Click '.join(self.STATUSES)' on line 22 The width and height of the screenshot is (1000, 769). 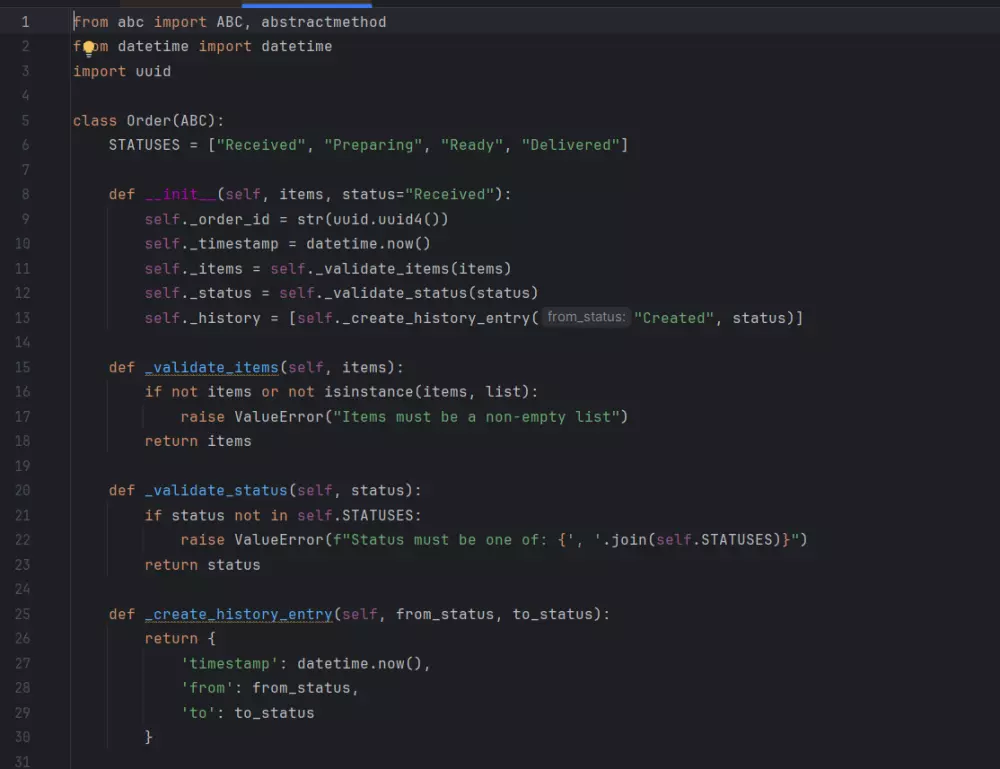pos(692,539)
